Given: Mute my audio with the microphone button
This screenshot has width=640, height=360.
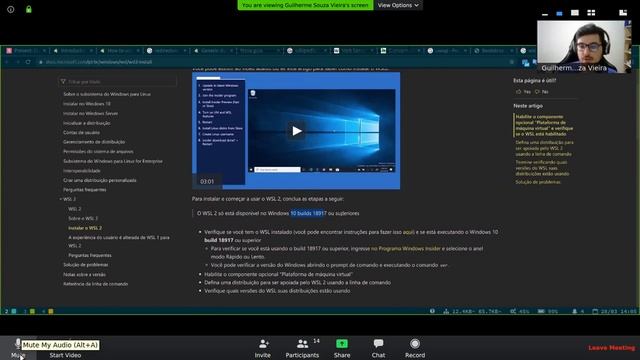Looking at the screenshot, I should pos(18,348).
